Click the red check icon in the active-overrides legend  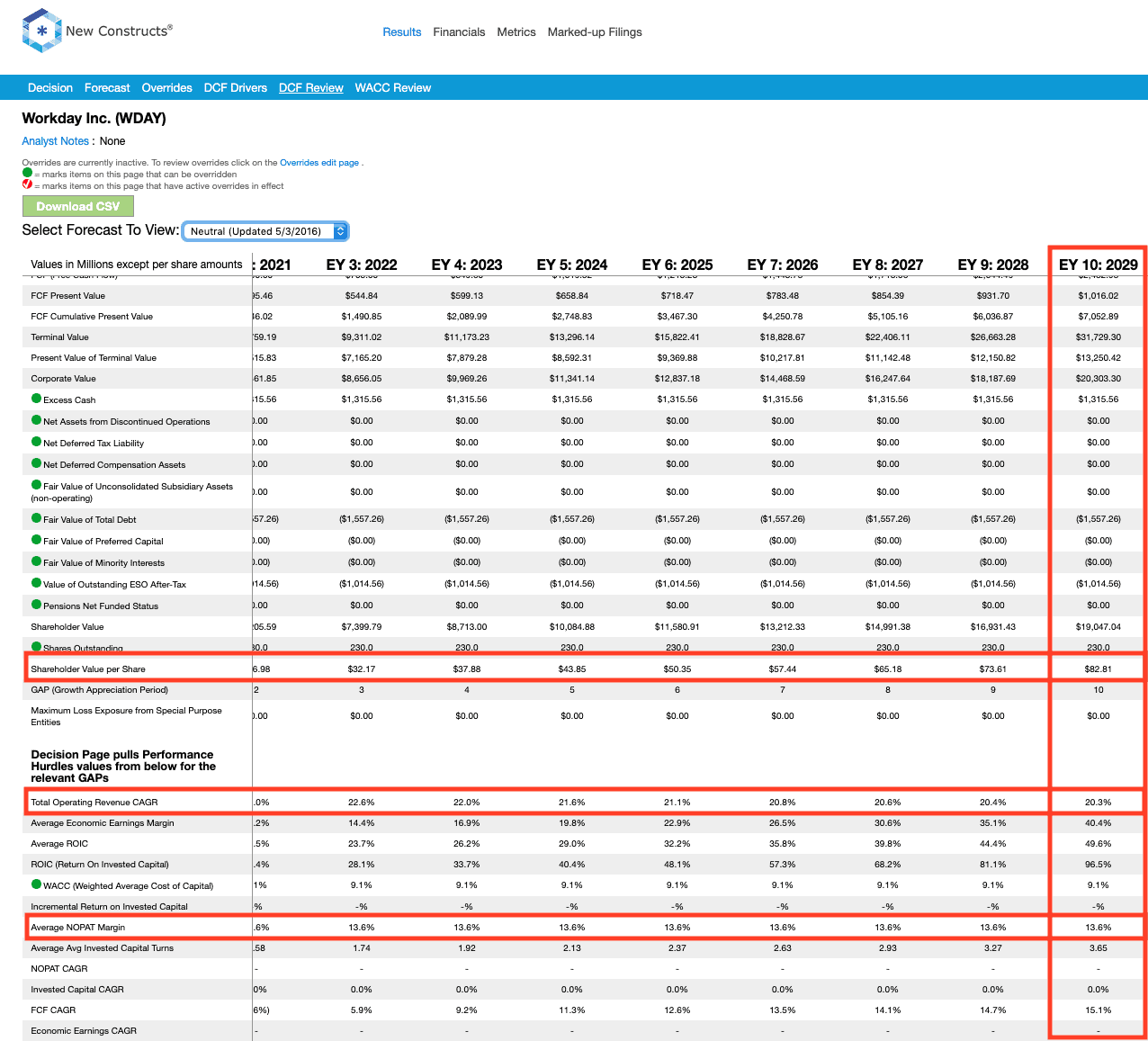[27, 184]
